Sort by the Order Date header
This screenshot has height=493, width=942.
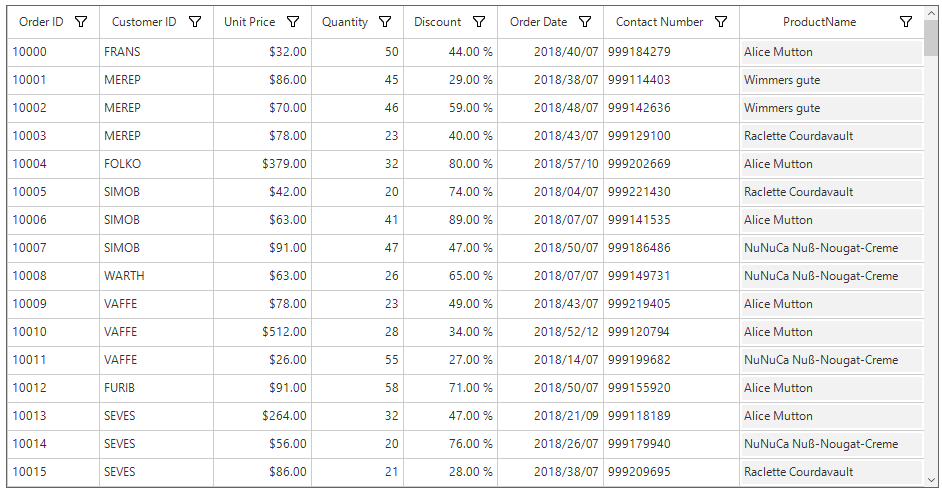pos(538,22)
